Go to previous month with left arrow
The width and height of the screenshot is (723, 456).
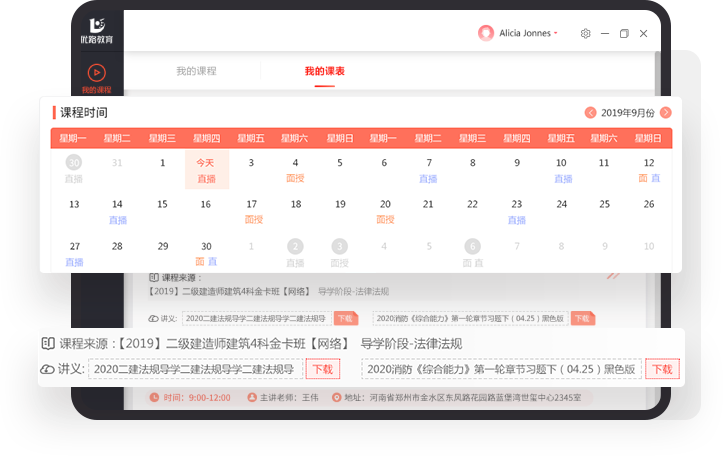591,113
